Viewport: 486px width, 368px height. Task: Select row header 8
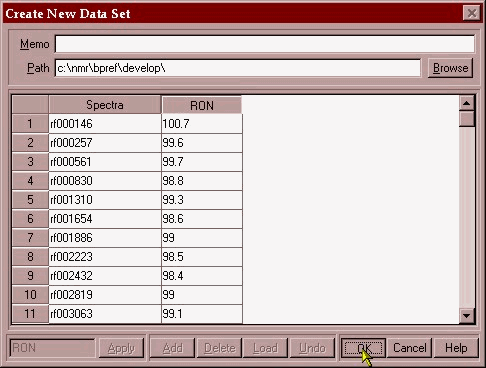30,257
